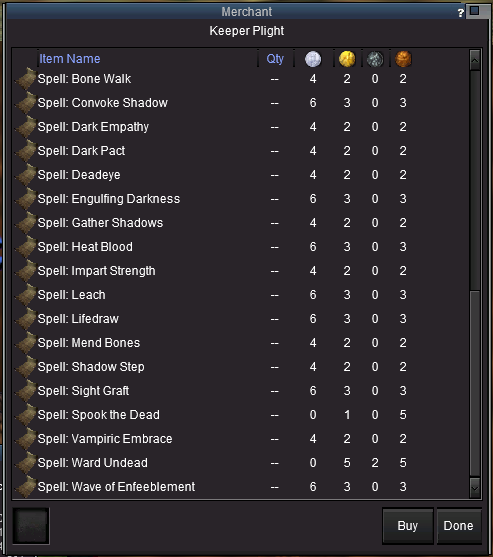Select the Heat Blood scroll icon
This screenshot has width=493, height=557.
[26, 247]
